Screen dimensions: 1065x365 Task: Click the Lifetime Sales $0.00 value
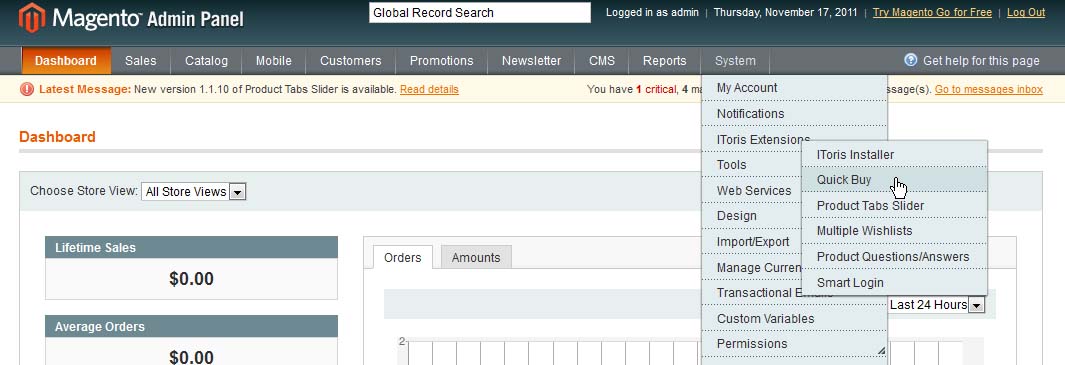pos(192,279)
